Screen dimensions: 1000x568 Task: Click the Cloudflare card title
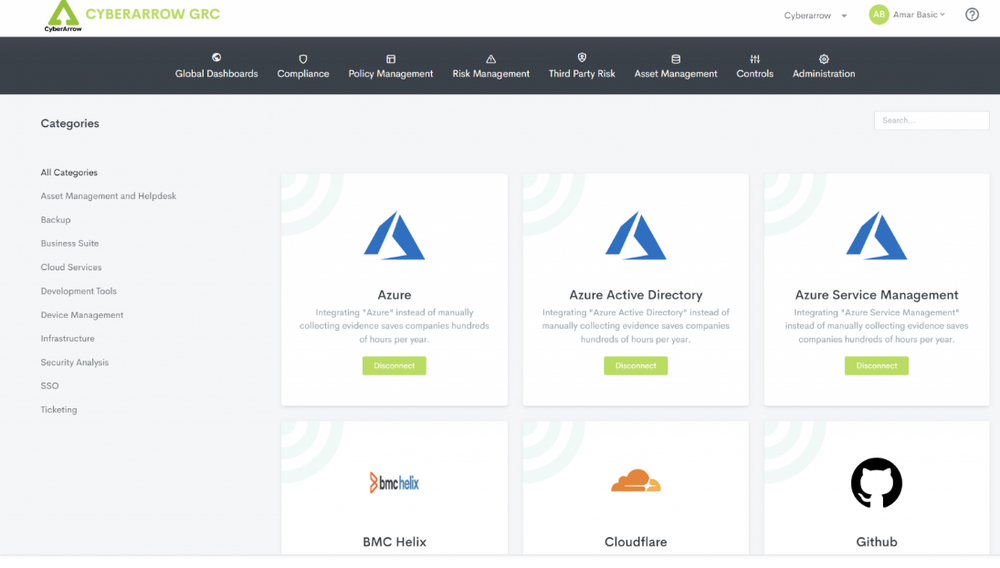pos(635,542)
